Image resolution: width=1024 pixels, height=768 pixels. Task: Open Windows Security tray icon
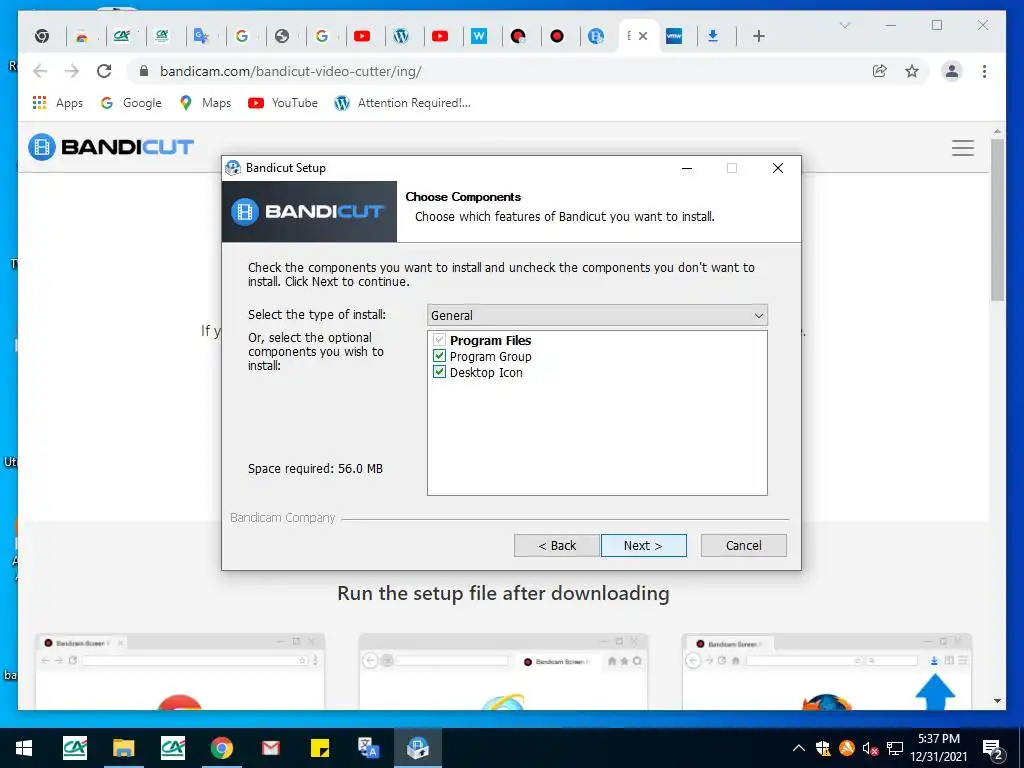(x=823, y=748)
